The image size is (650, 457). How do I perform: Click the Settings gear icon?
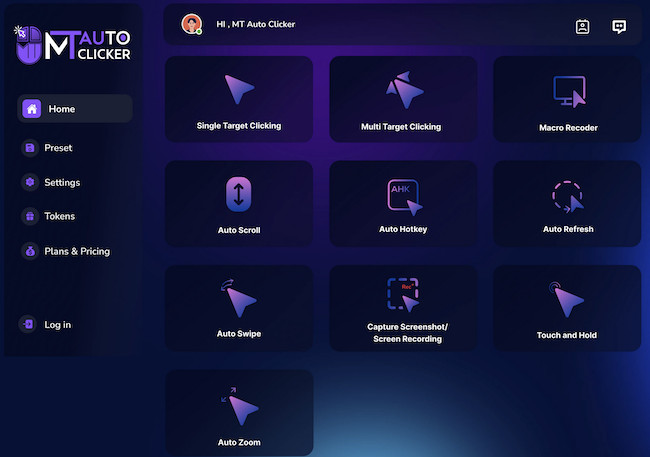[30, 182]
